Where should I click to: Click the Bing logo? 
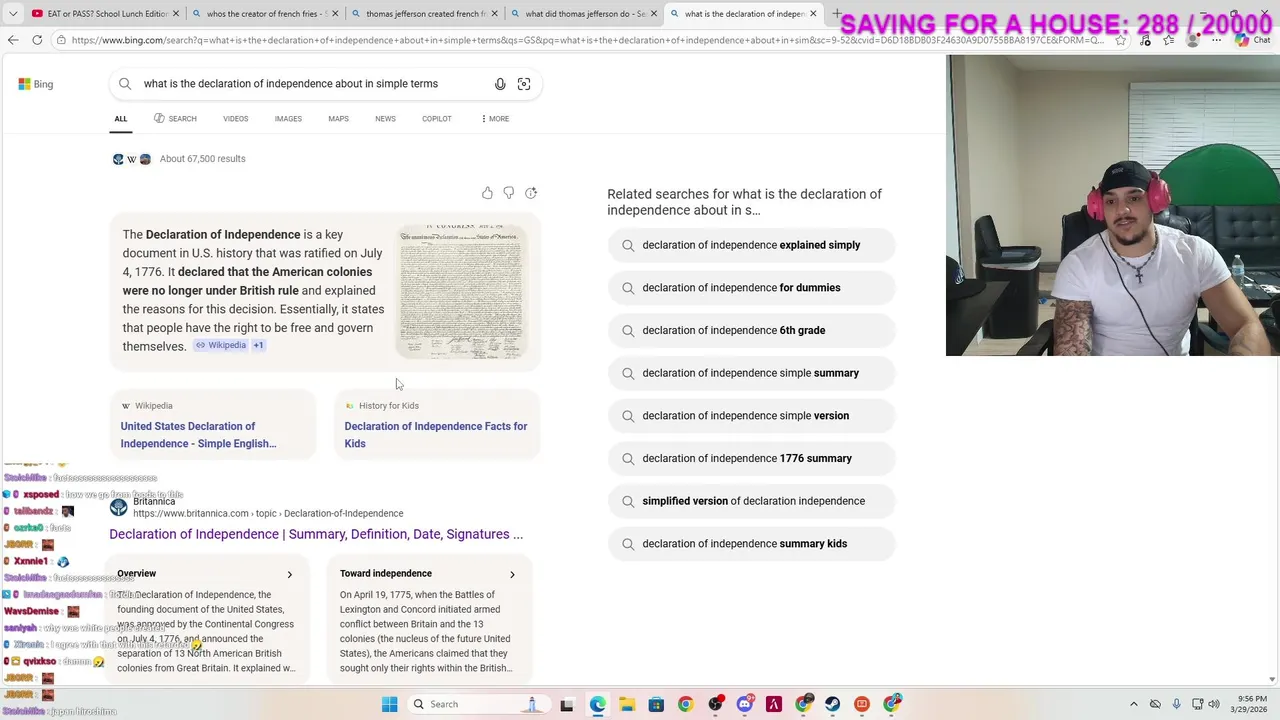pyautogui.click(x=36, y=84)
